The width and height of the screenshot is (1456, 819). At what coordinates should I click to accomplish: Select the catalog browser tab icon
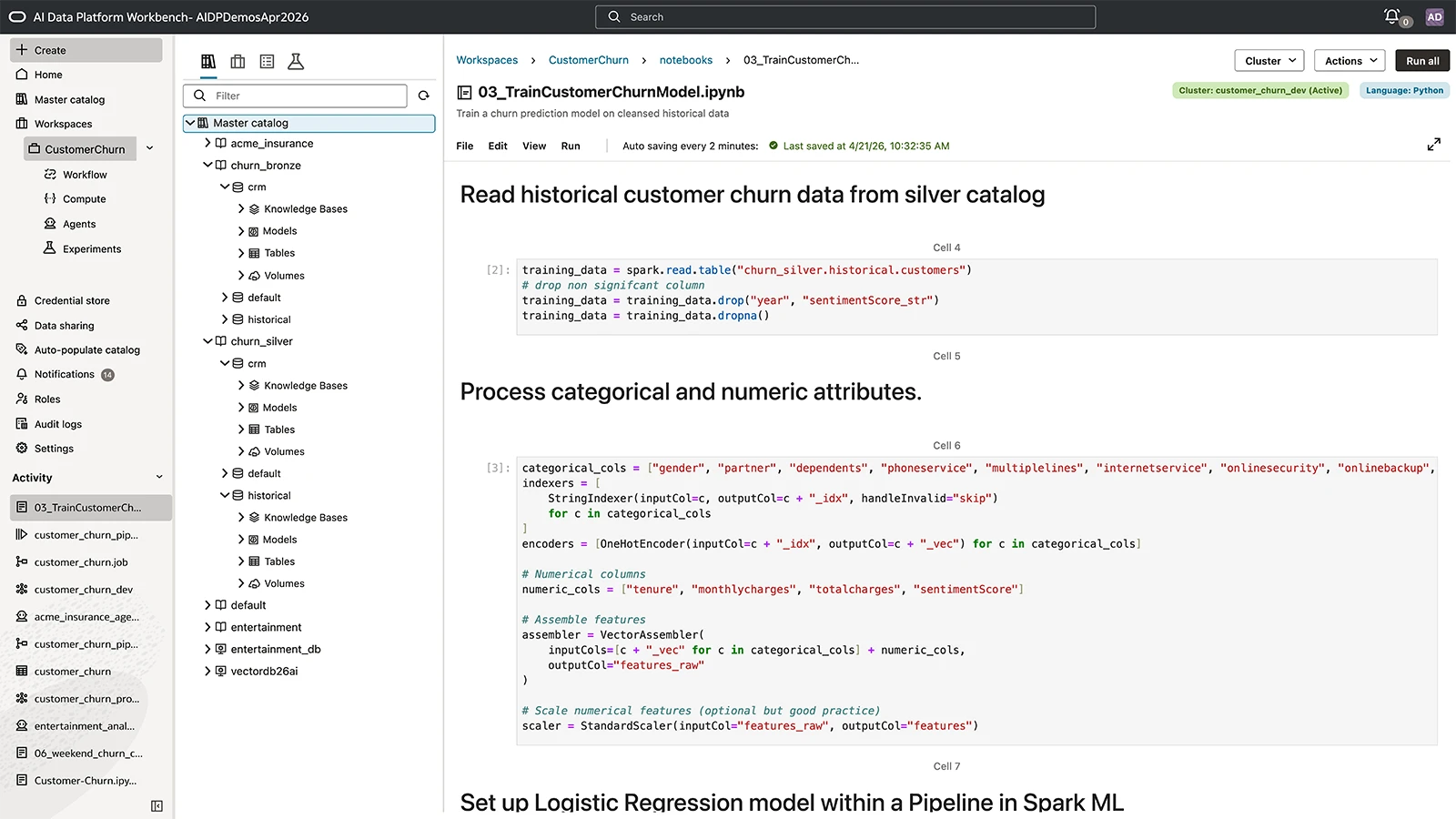[208, 62]
